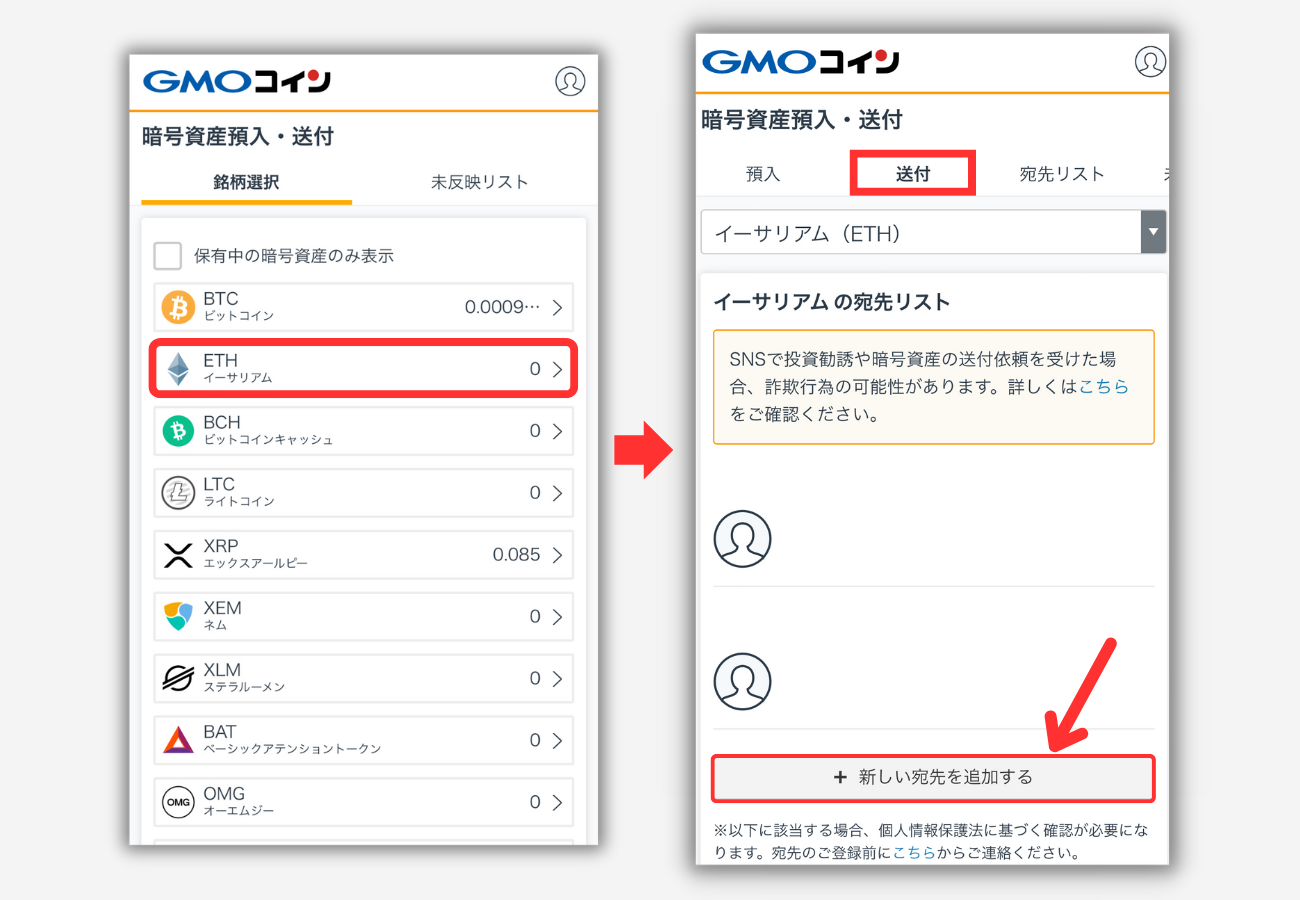Click the XEM (ネム) icon
1300x900 pixels.
pyautogui.click(x=178, y=617)
